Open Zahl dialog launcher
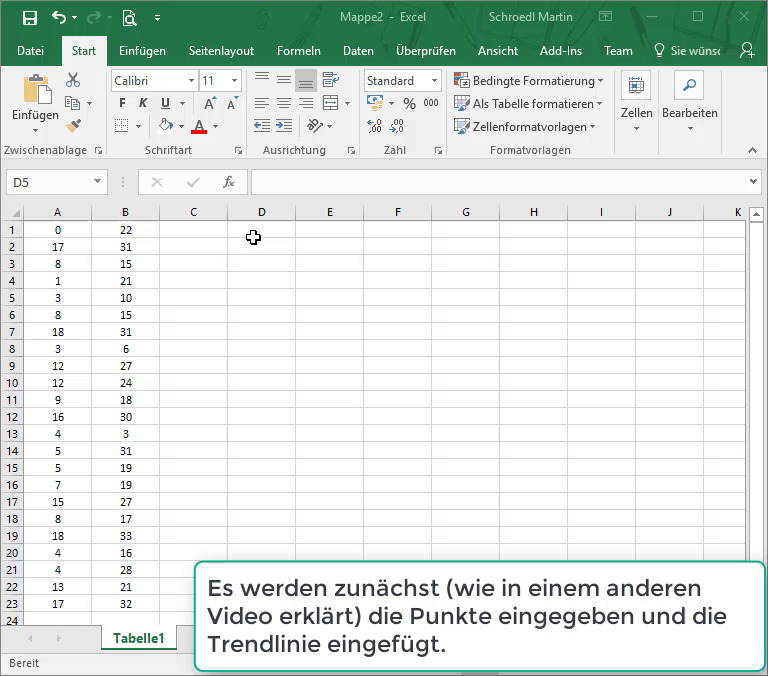The image size is (768, 676). 438,151
